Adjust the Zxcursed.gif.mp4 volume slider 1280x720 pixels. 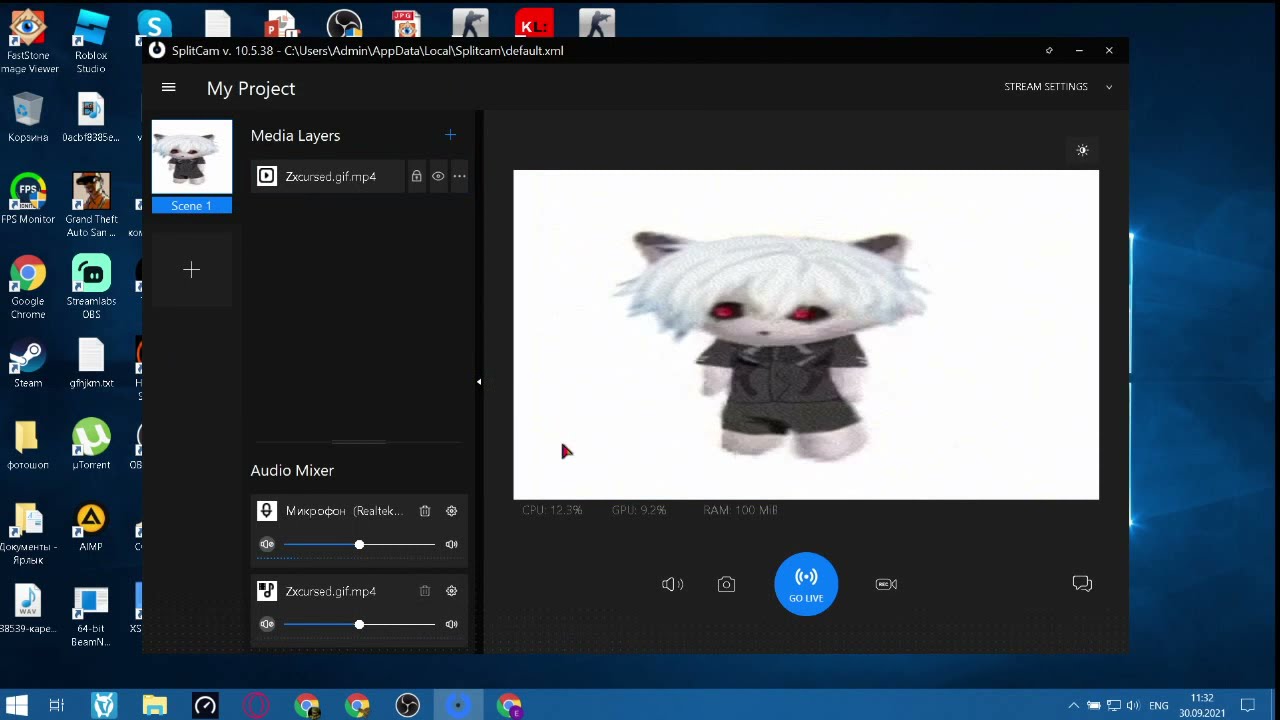coord(359,624)
